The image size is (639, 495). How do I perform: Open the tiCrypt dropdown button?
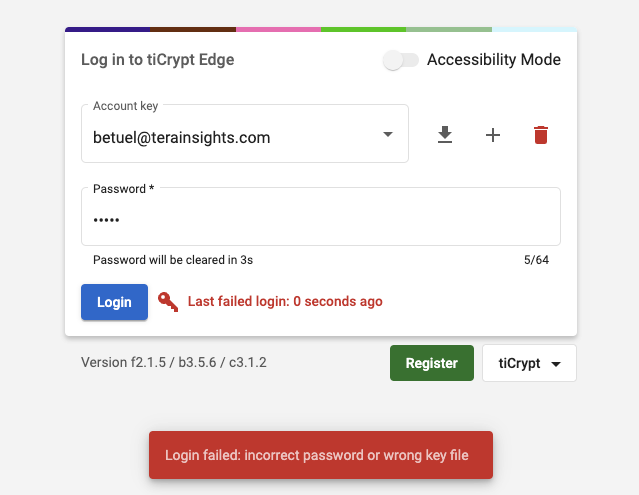529,364
